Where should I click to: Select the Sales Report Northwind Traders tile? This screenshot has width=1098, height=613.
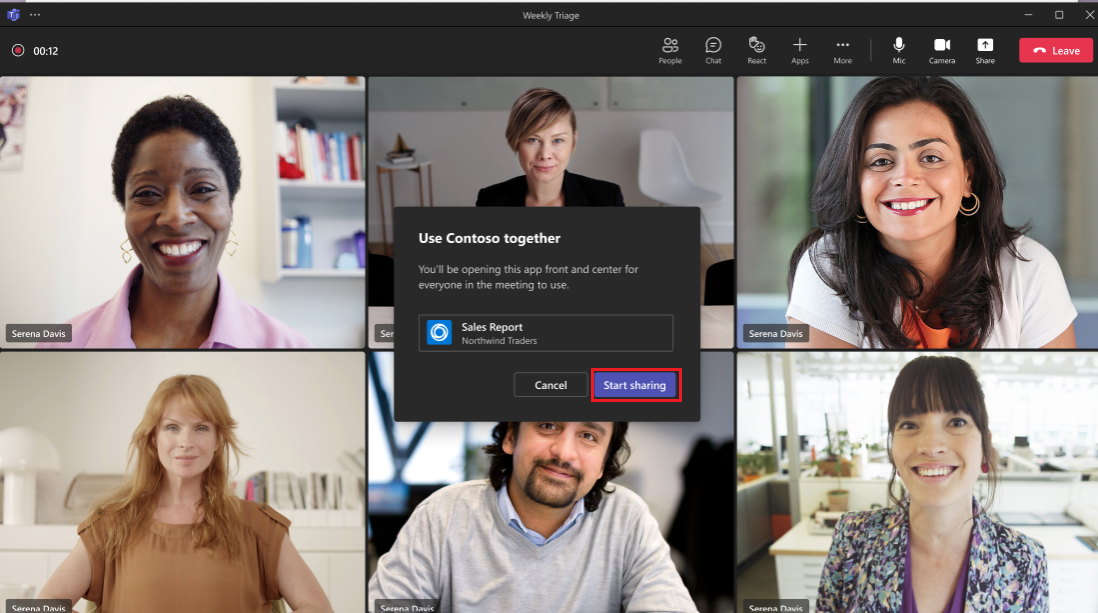[546, 333]
